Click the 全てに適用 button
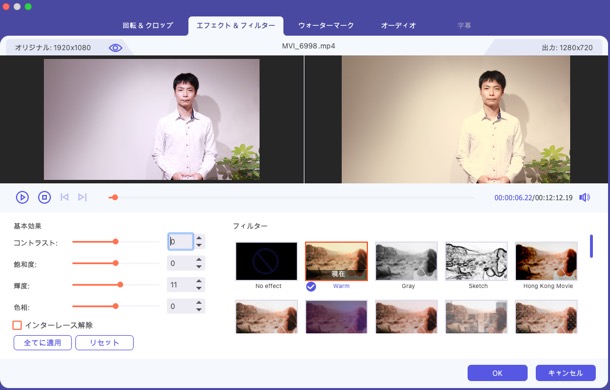 (42, 343)
